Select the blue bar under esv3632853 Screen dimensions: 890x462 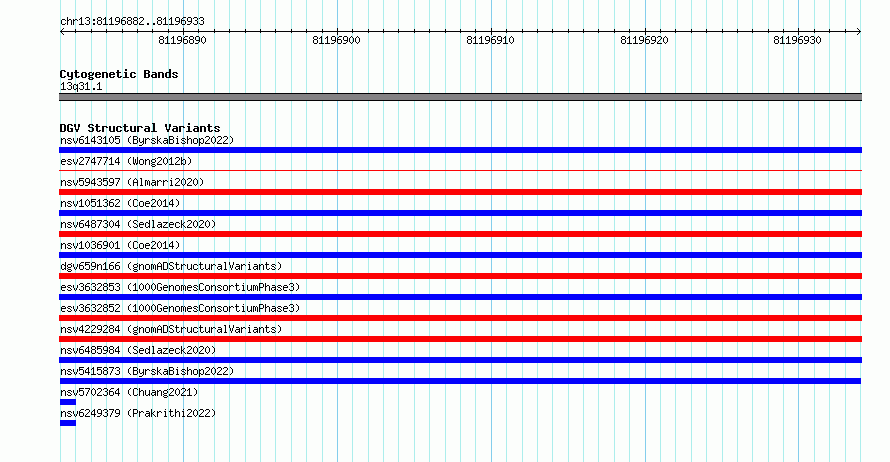pos(460,297)
